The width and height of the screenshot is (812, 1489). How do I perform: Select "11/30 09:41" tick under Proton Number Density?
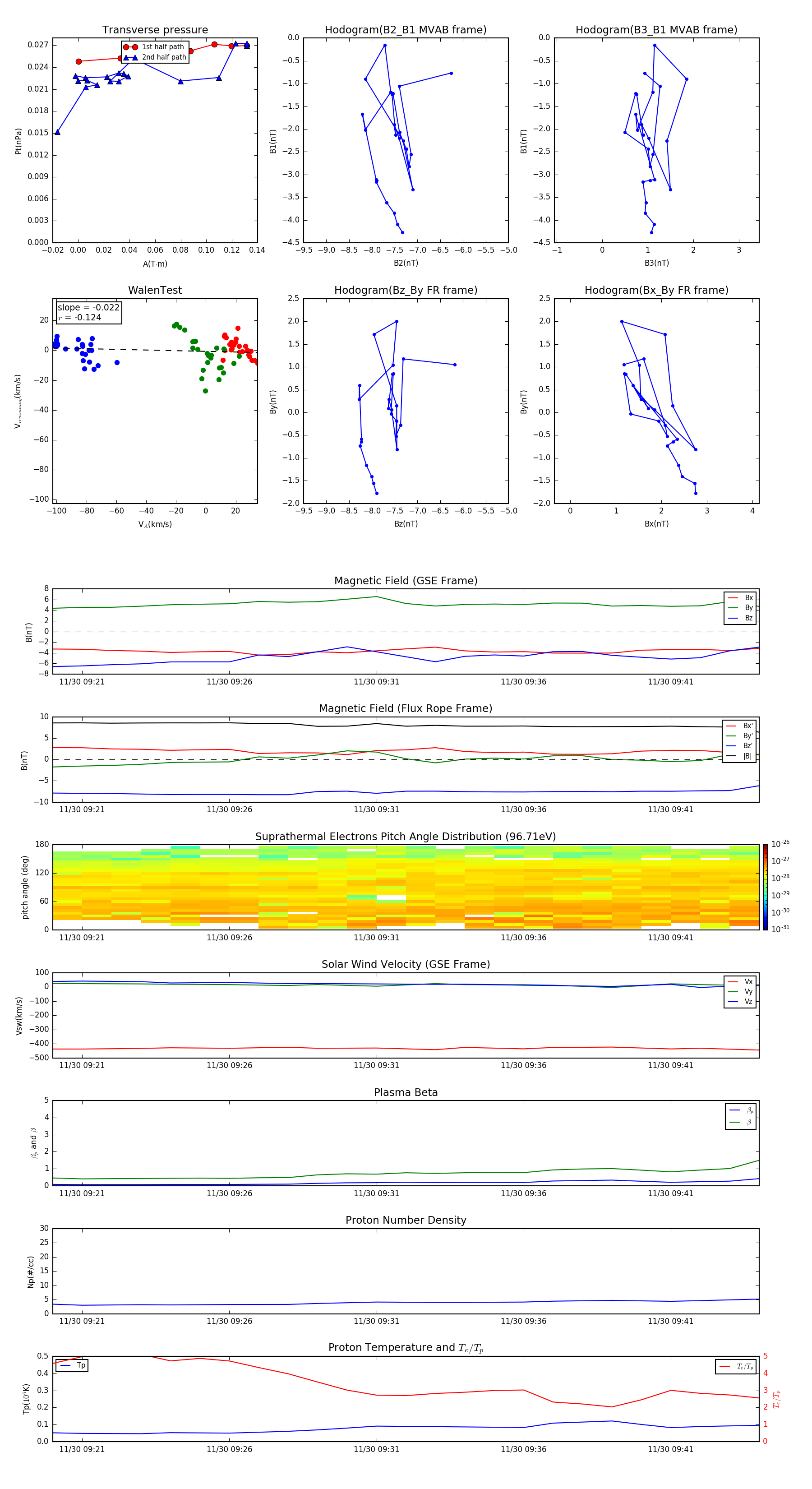(x=670, y=1321)
